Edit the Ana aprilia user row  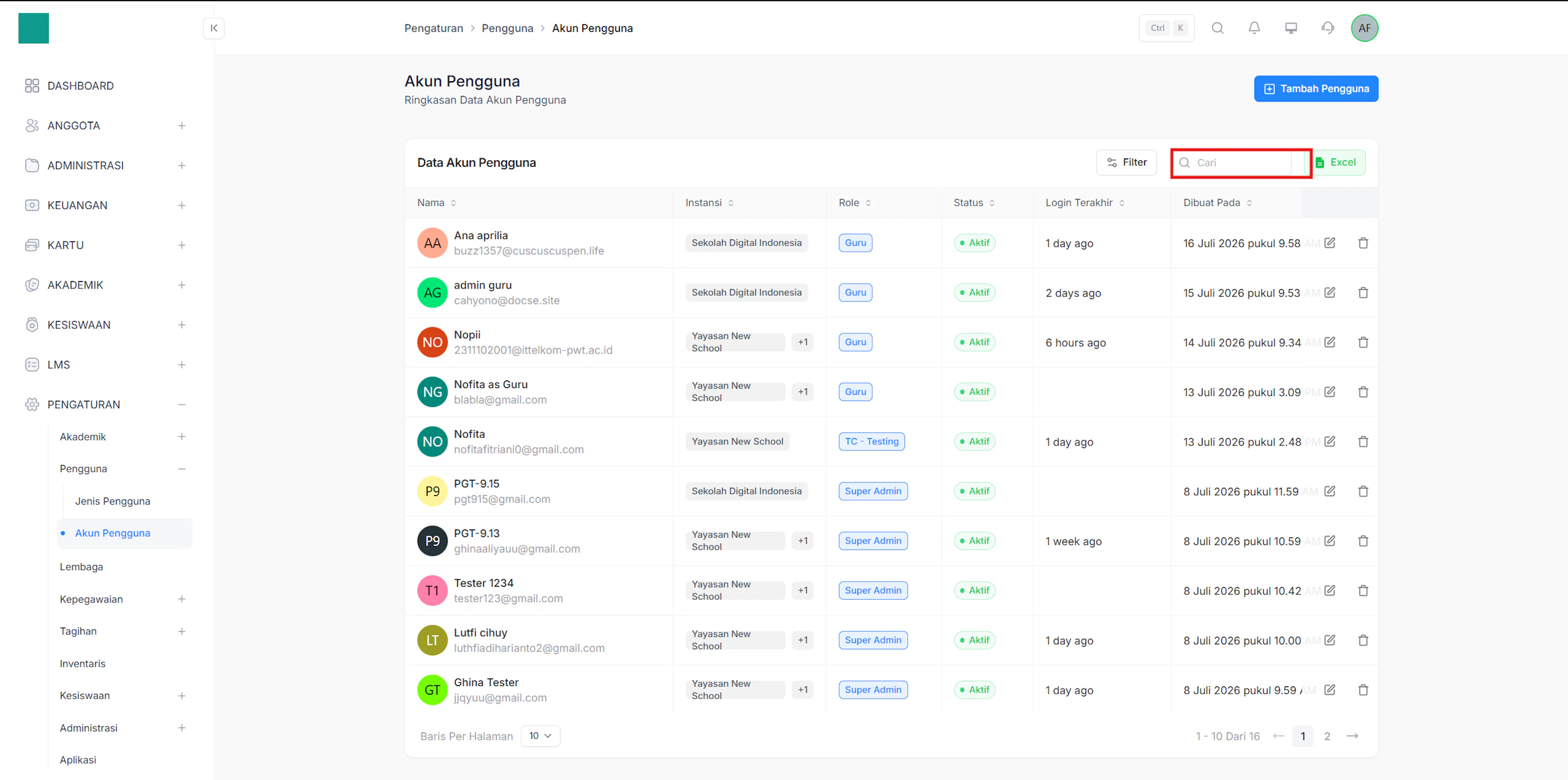click(1330, 243)
